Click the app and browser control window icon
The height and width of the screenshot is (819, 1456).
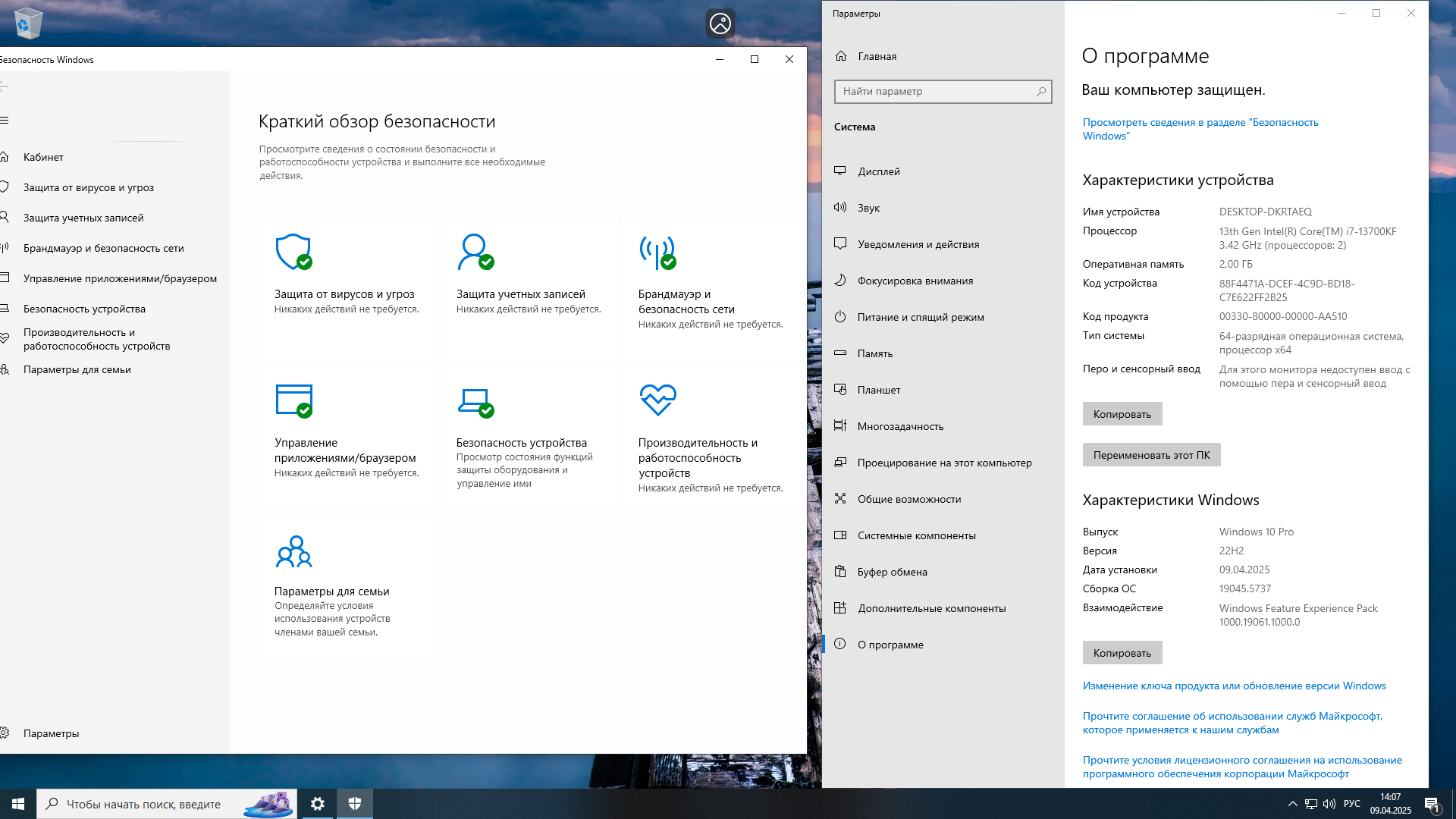tap(293, 400)
